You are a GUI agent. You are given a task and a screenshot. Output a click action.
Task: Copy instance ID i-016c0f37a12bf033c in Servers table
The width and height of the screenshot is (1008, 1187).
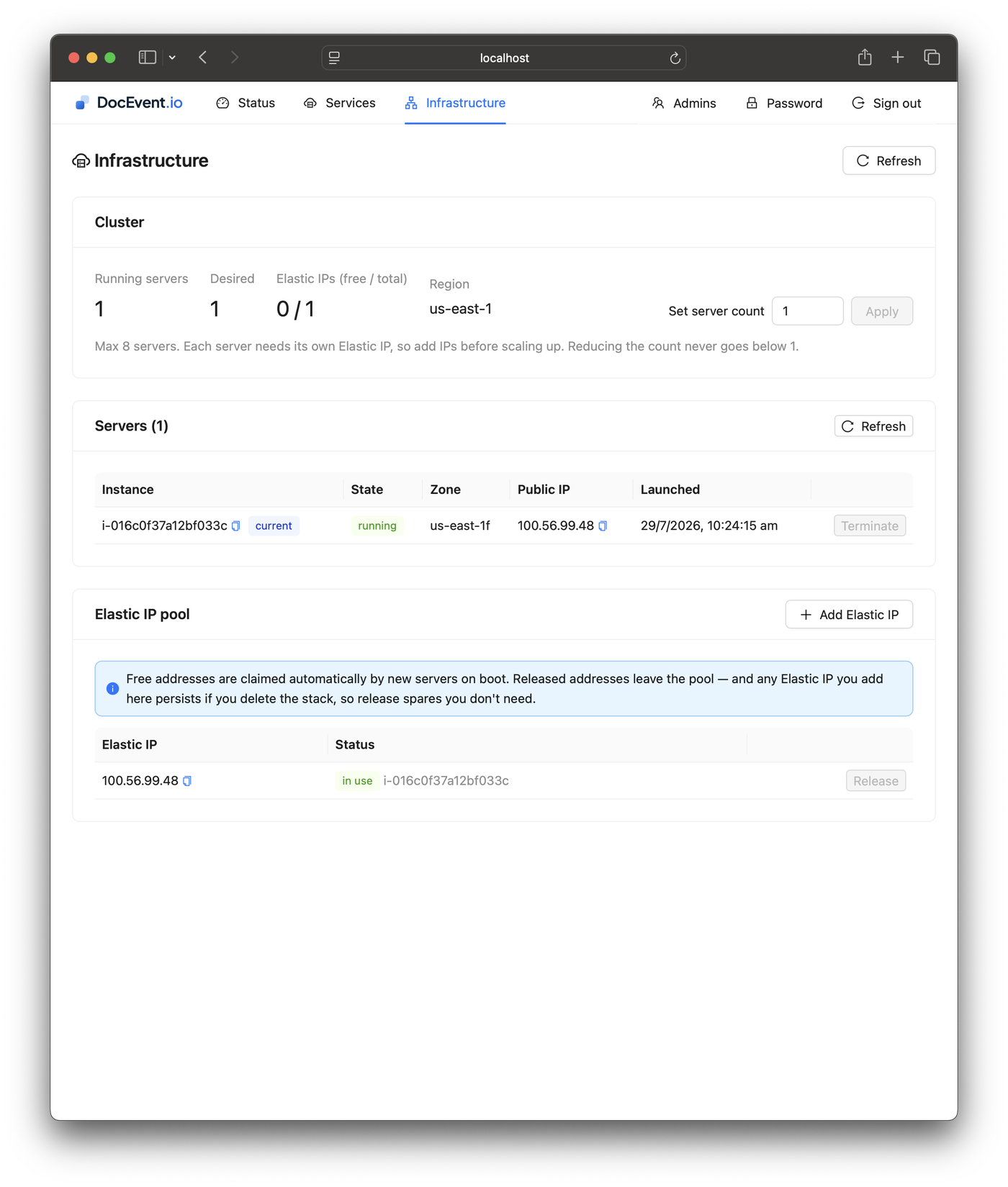coord(235,526)
